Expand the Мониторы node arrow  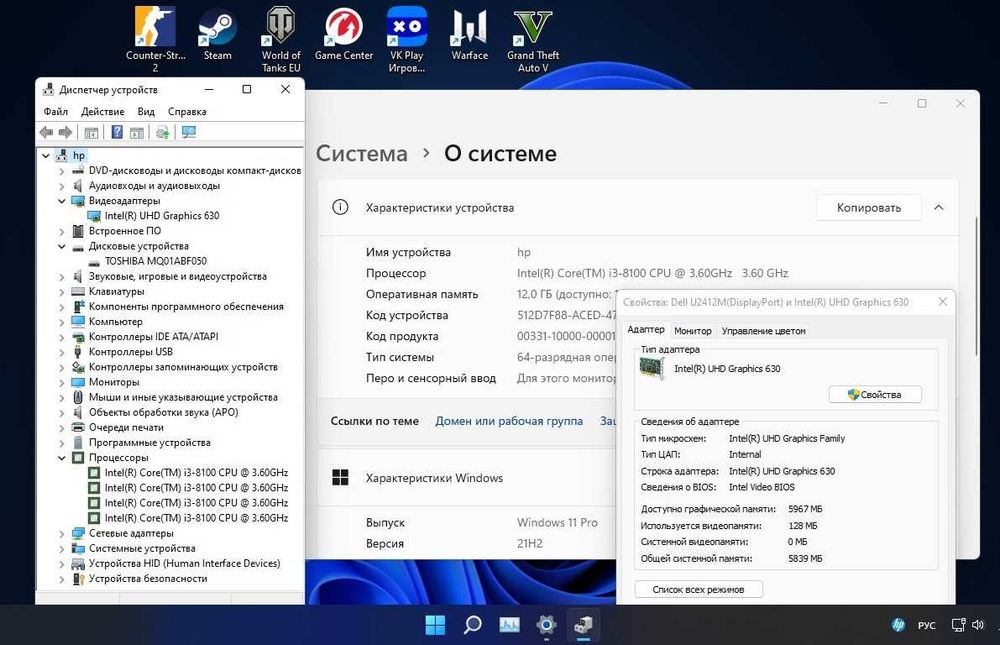coord(62,382)
